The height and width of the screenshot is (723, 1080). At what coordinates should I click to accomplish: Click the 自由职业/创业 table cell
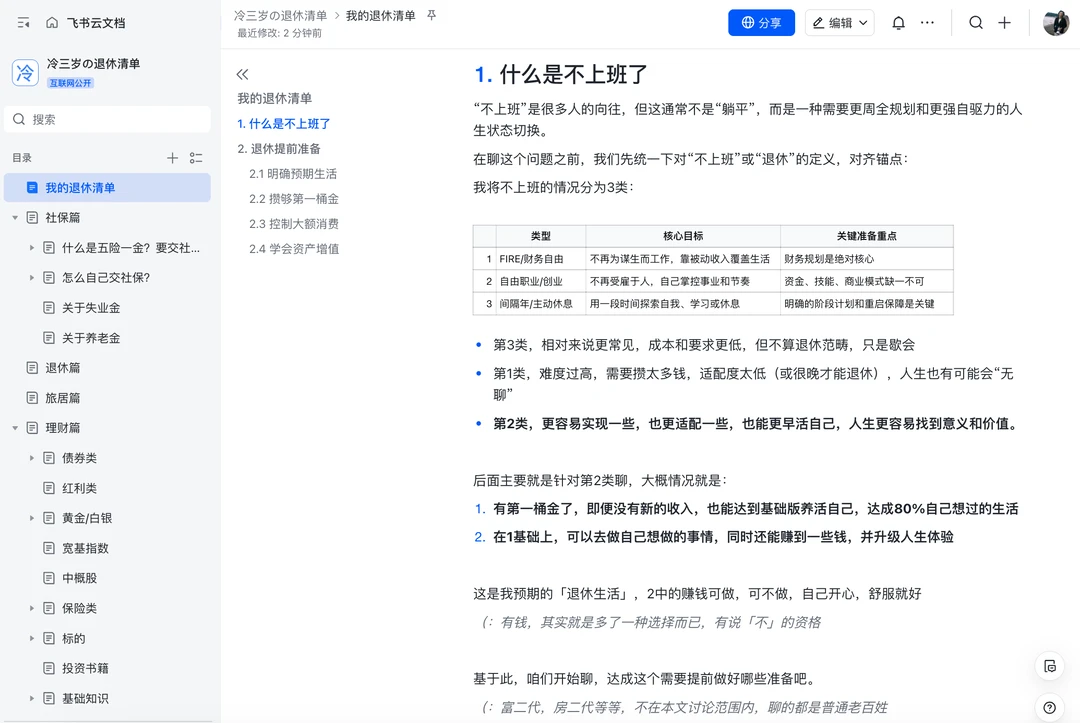(x=541, y=281)
